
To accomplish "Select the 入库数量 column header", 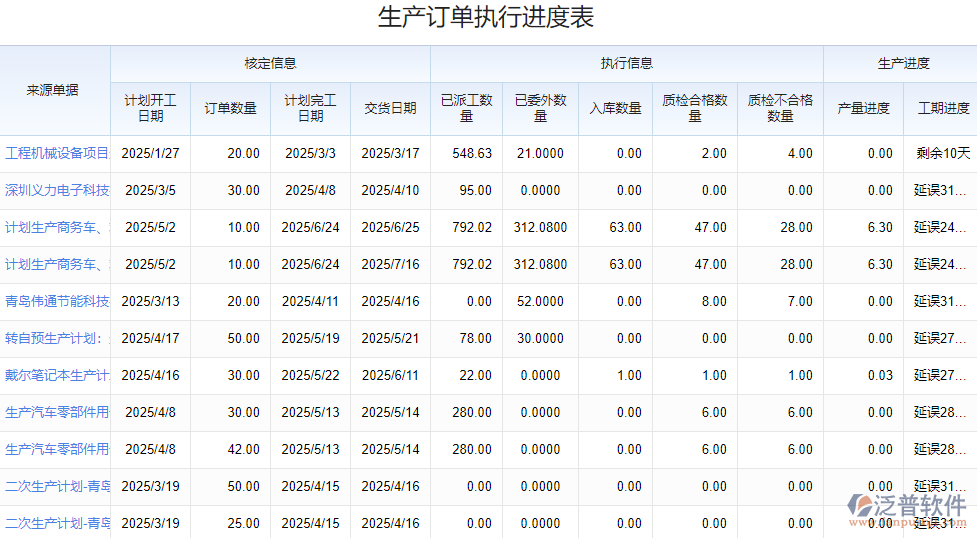I will point(616,108).
